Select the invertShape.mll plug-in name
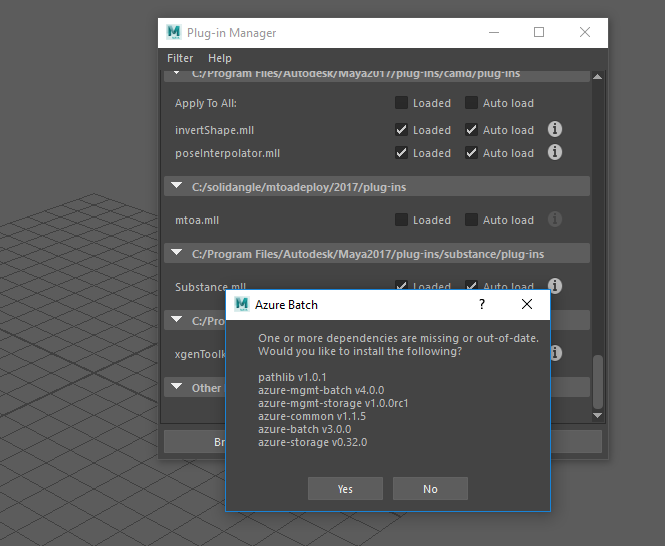 (214, 130)
